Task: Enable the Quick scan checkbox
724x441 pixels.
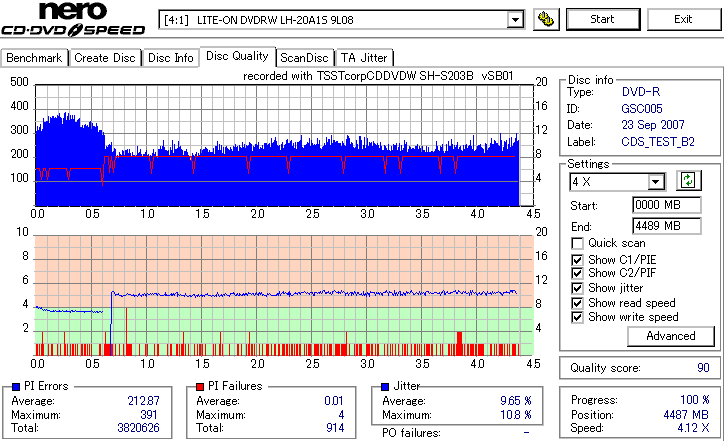Action: click(x=577, y=243)
